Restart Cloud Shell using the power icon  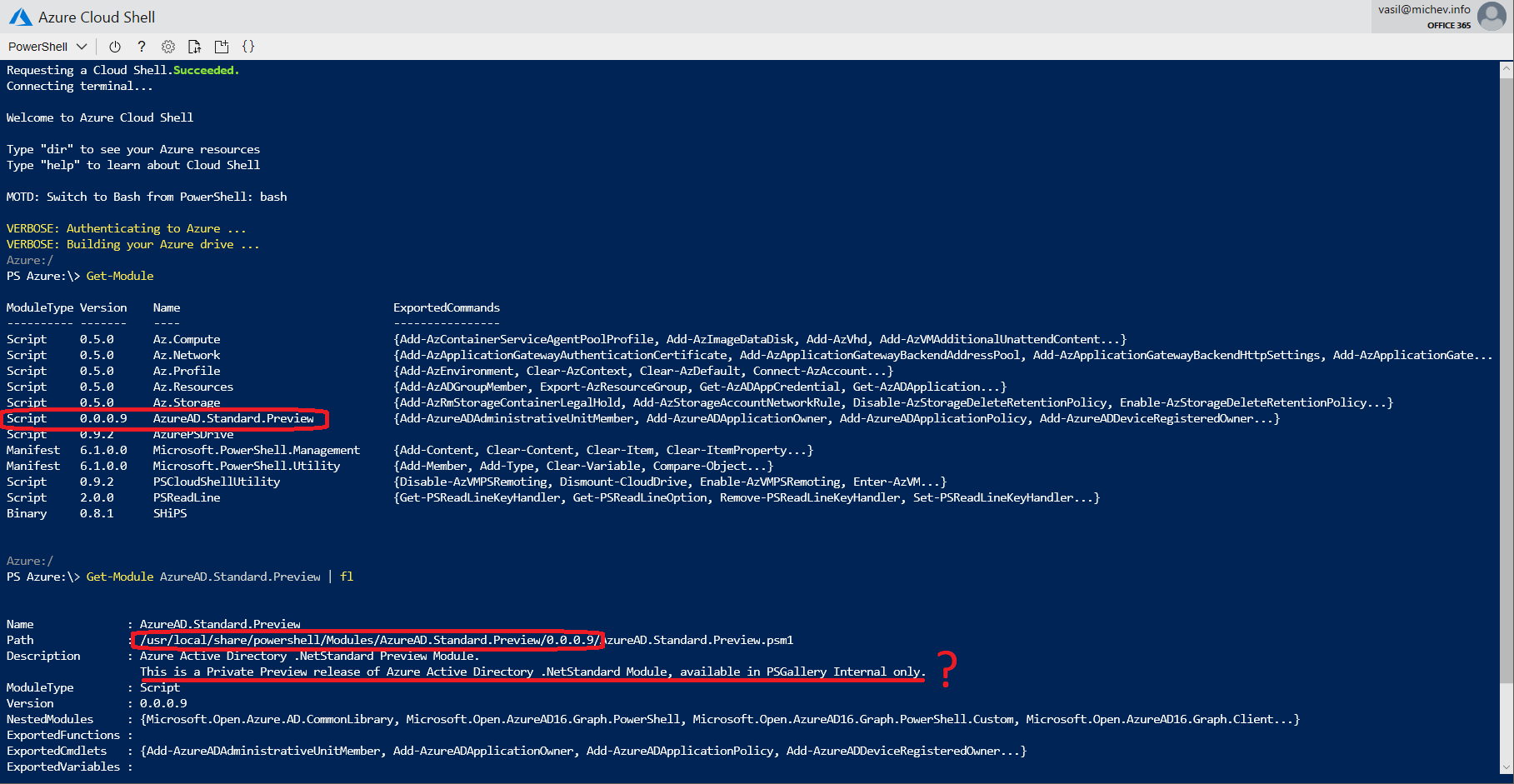115,47
